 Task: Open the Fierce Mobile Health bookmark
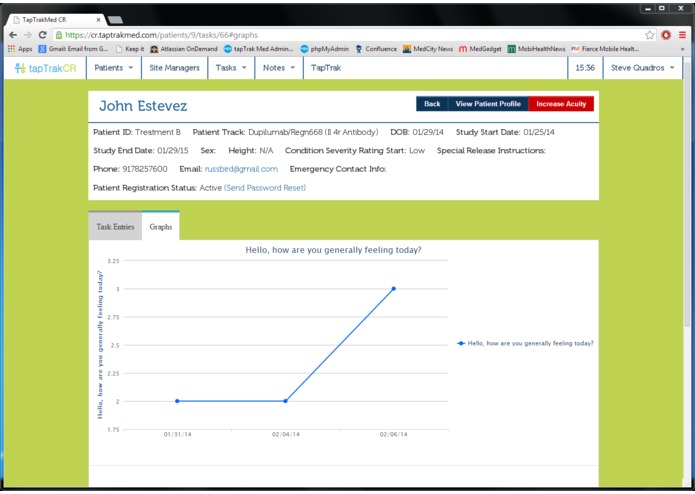pyautogui.click(x=605, y=49)
